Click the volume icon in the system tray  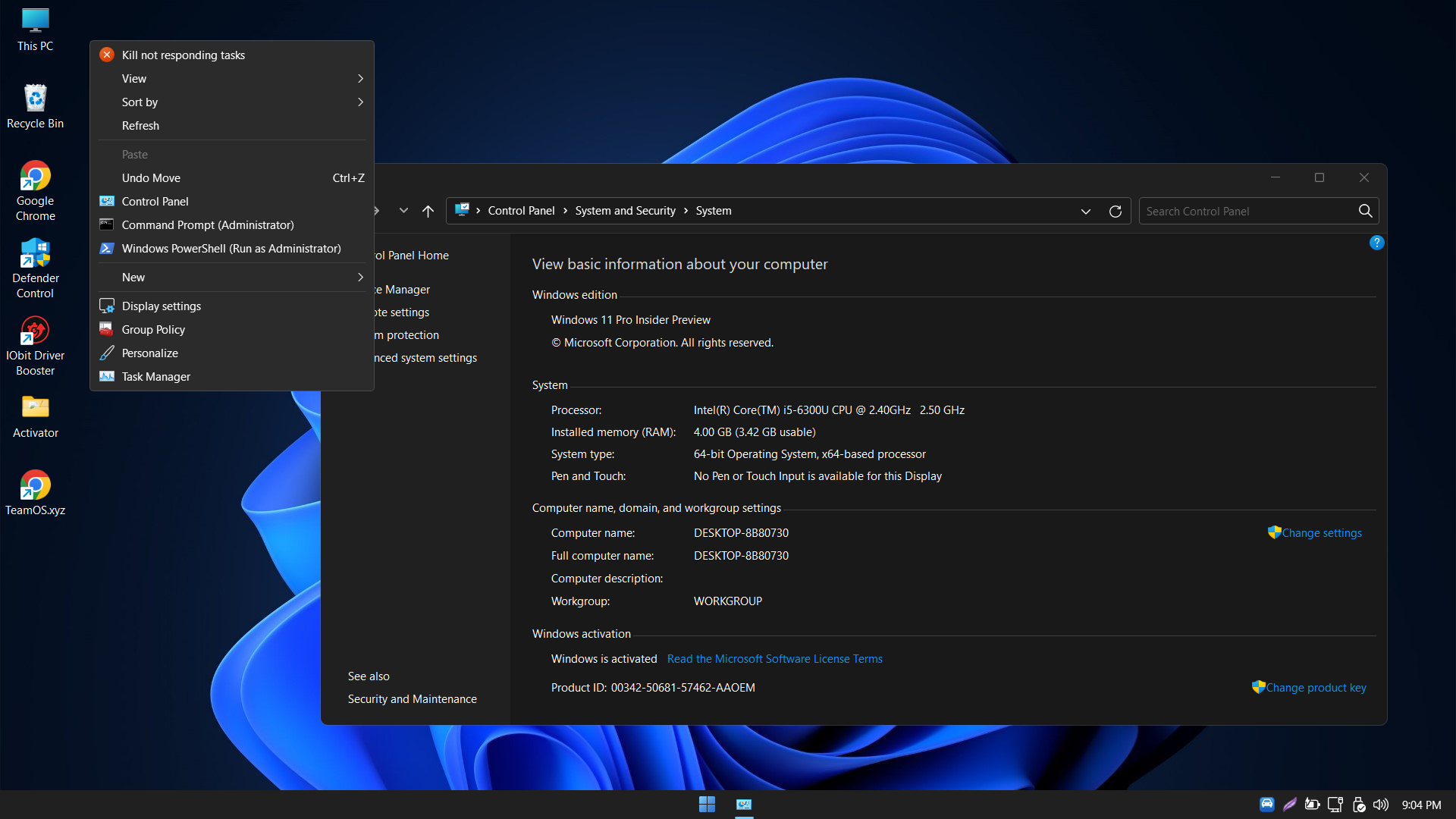pos(1381,805)
